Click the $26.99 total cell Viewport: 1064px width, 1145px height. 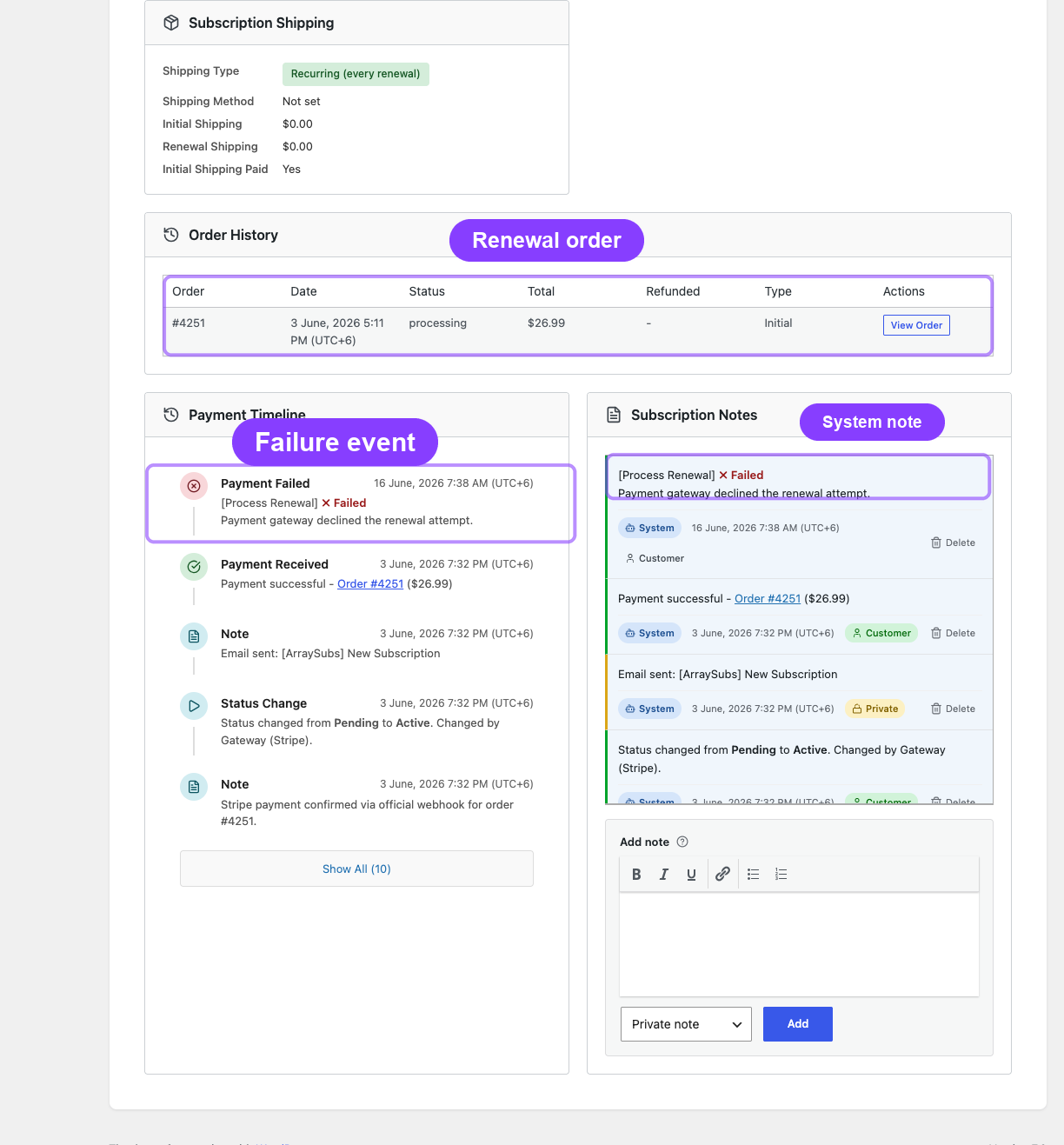(546, 323)
